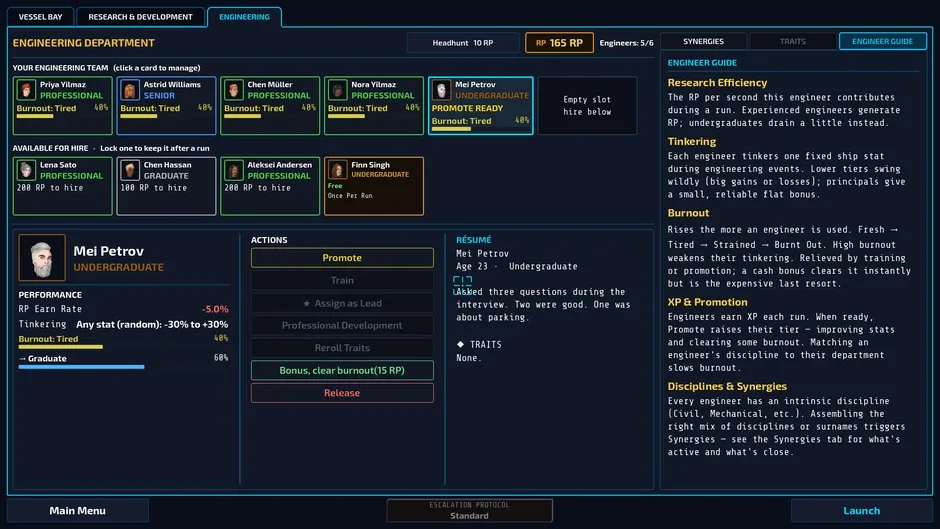Open the Traits tab
The image size is (940, 529).
[793, 41]
